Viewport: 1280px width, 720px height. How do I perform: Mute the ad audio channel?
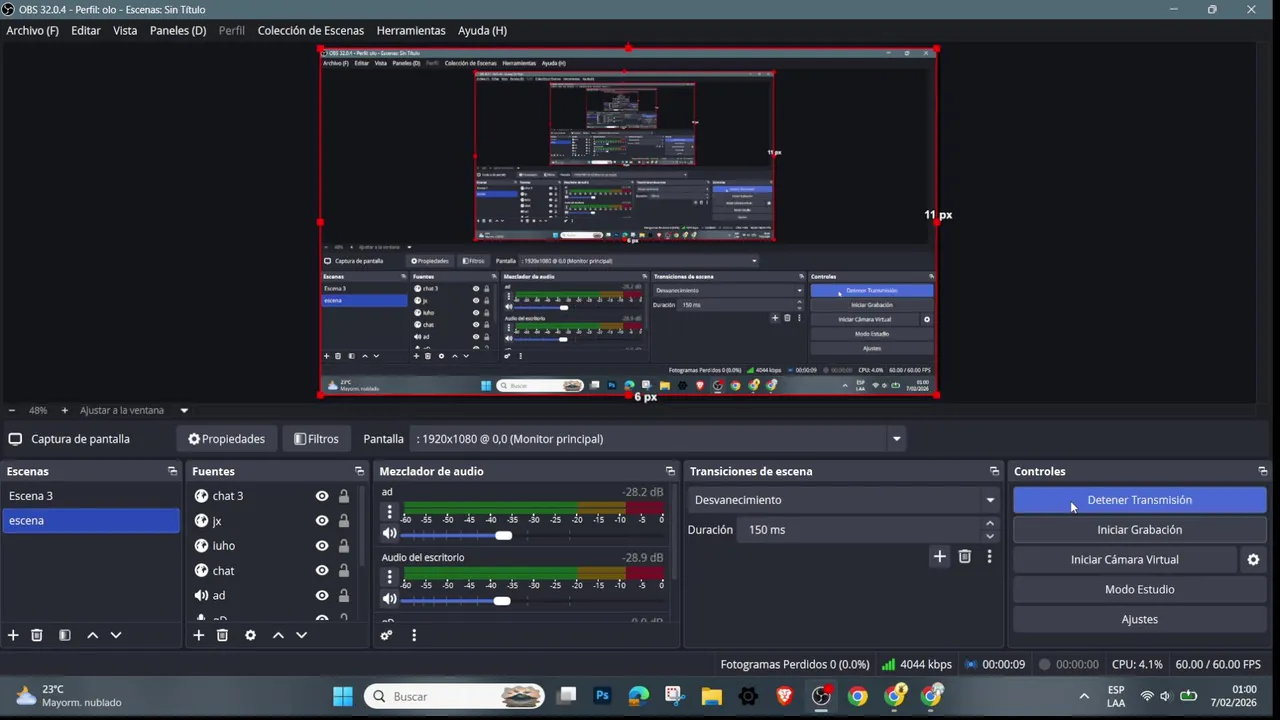pos(389,534)
